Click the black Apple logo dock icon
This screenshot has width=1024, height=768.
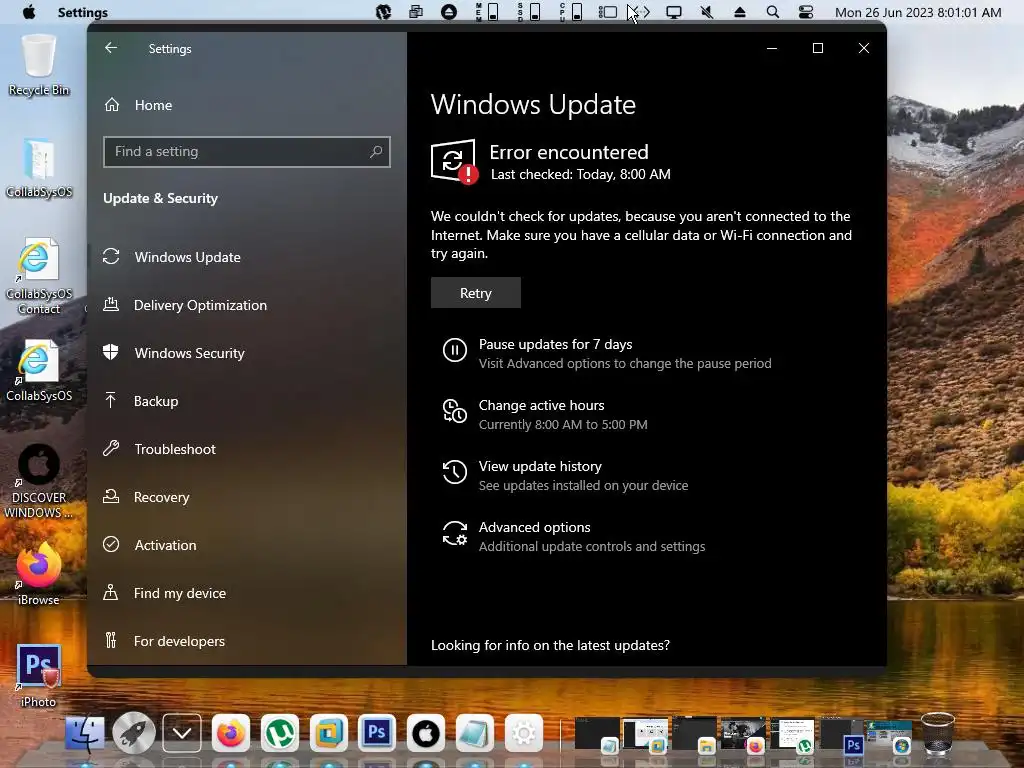pyautogui.click(x=426, y=733)
